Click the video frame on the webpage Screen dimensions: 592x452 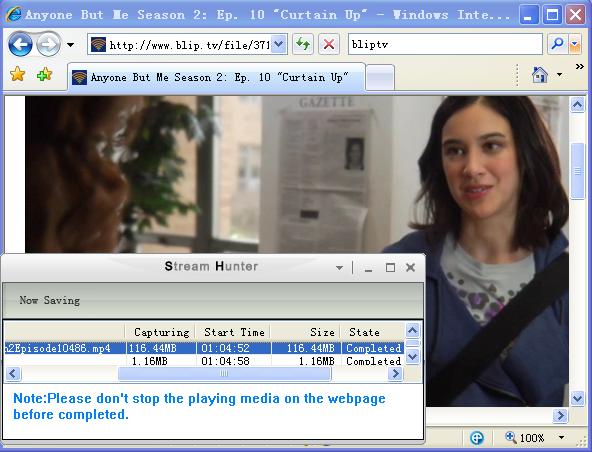coord(297,174)
